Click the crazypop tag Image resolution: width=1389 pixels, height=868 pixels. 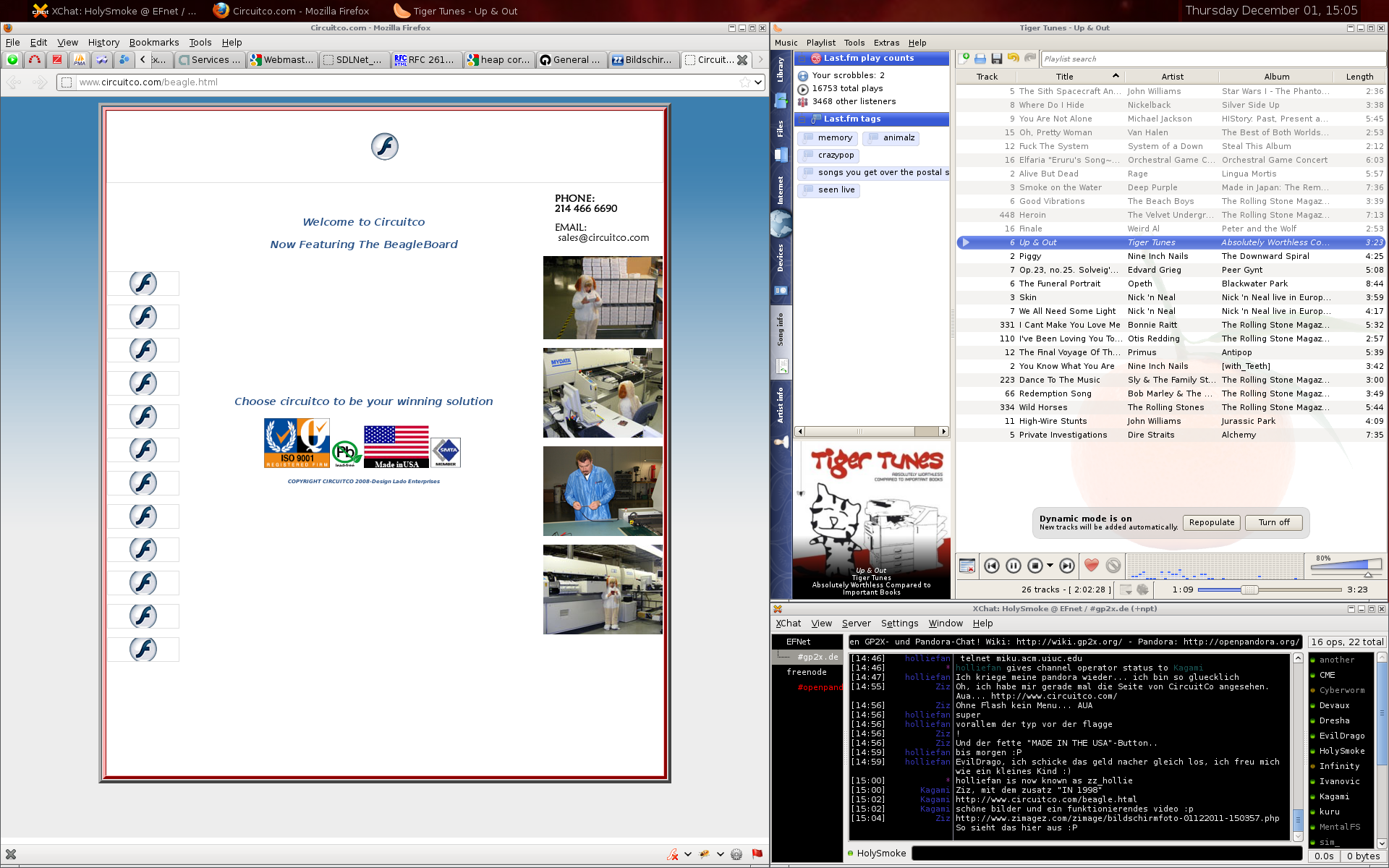click(828, 156)
